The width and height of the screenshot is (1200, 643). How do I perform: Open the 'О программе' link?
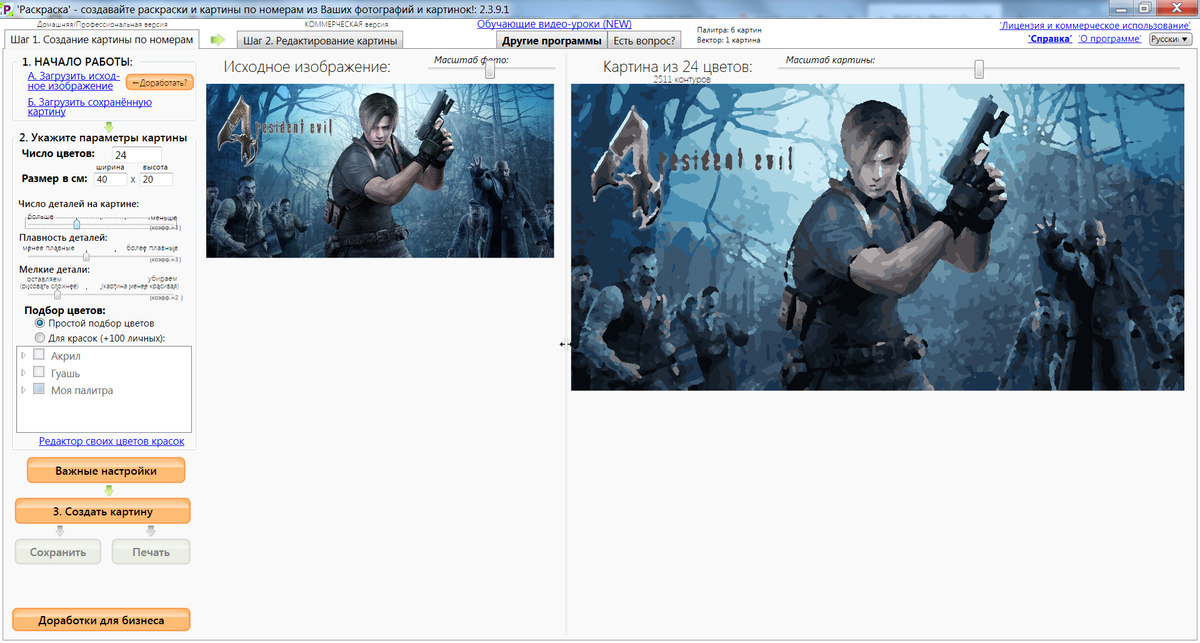1109,38
